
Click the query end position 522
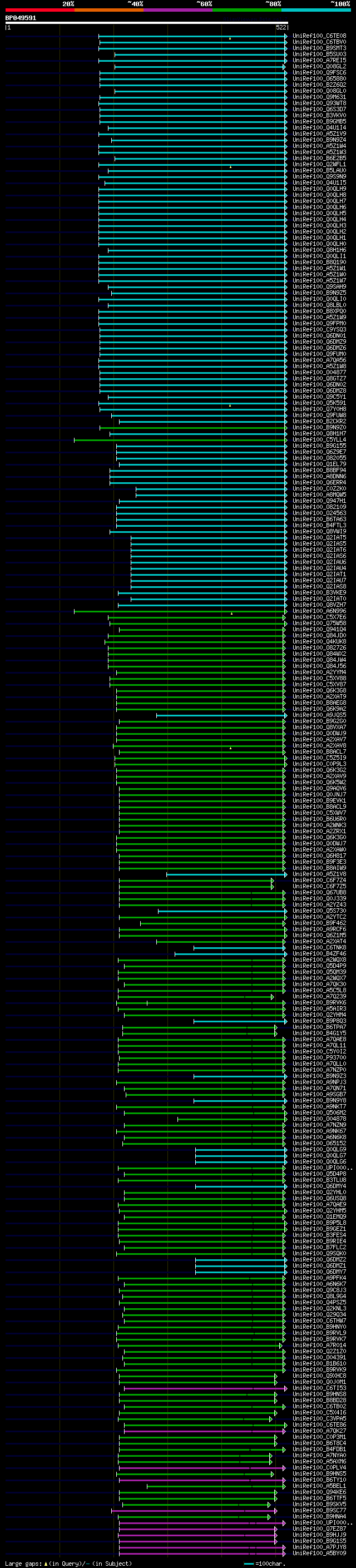pos(281,27)
